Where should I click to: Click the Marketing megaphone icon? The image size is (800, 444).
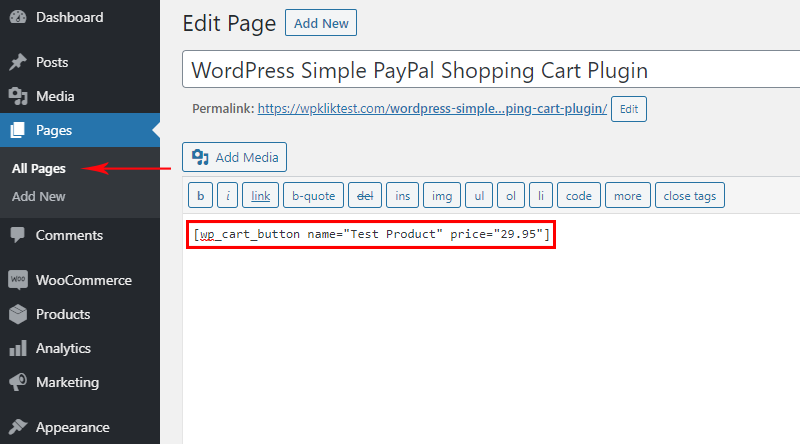pyautogui.click(x=18, y=382)
